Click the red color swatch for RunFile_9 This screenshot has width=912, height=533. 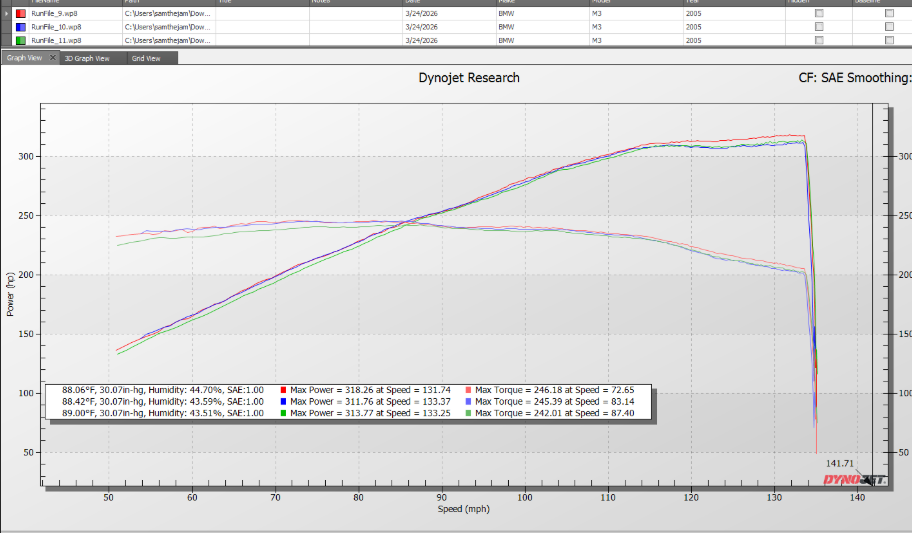[21, 14]
